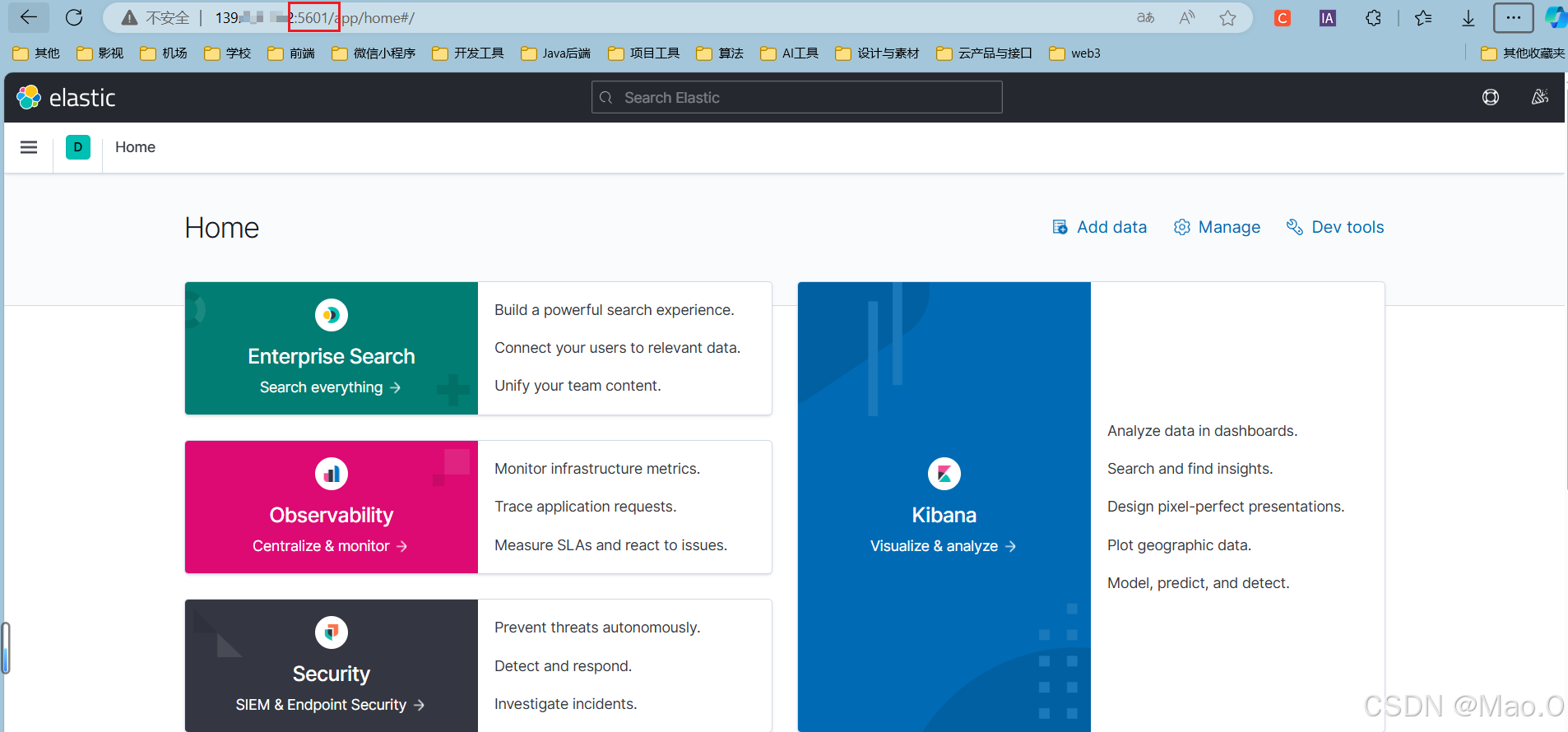This screenshot has height=732, width=1568.
Task: Open the Security card title
Action: coord(332,674)
